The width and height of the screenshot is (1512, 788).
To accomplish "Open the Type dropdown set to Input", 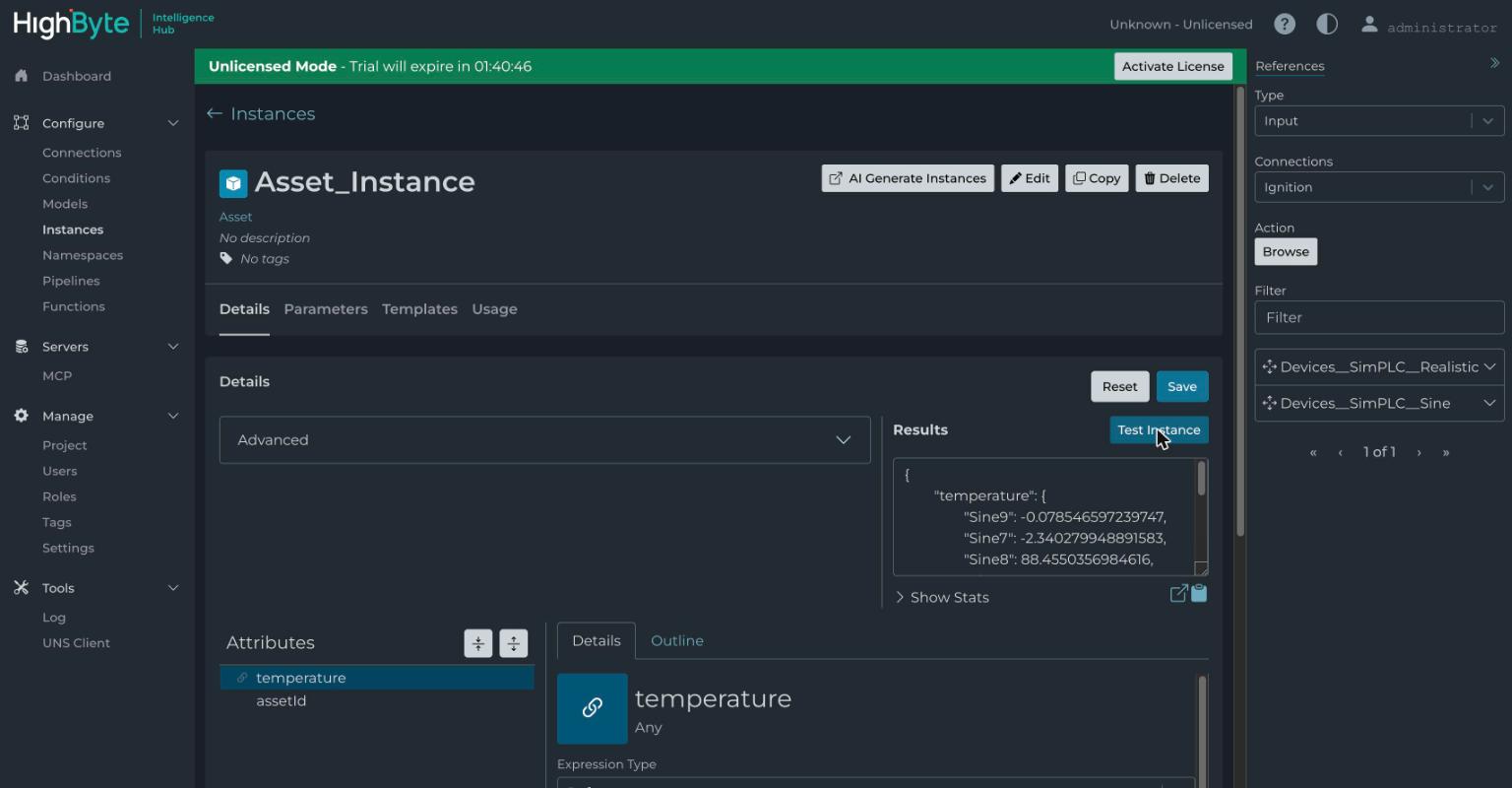I will [x=1379, y=121].
